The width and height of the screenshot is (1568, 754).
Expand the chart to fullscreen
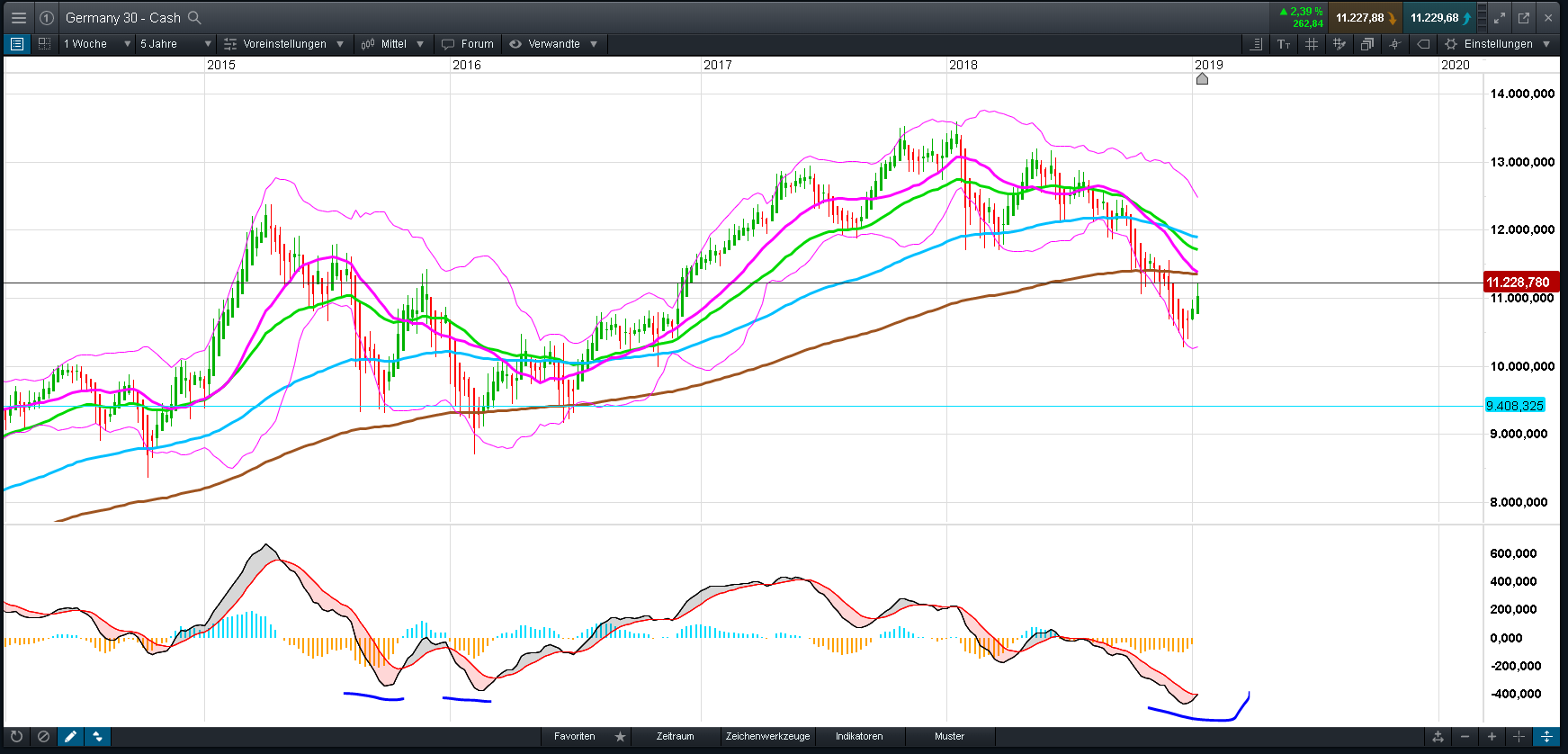point(1500,18)
